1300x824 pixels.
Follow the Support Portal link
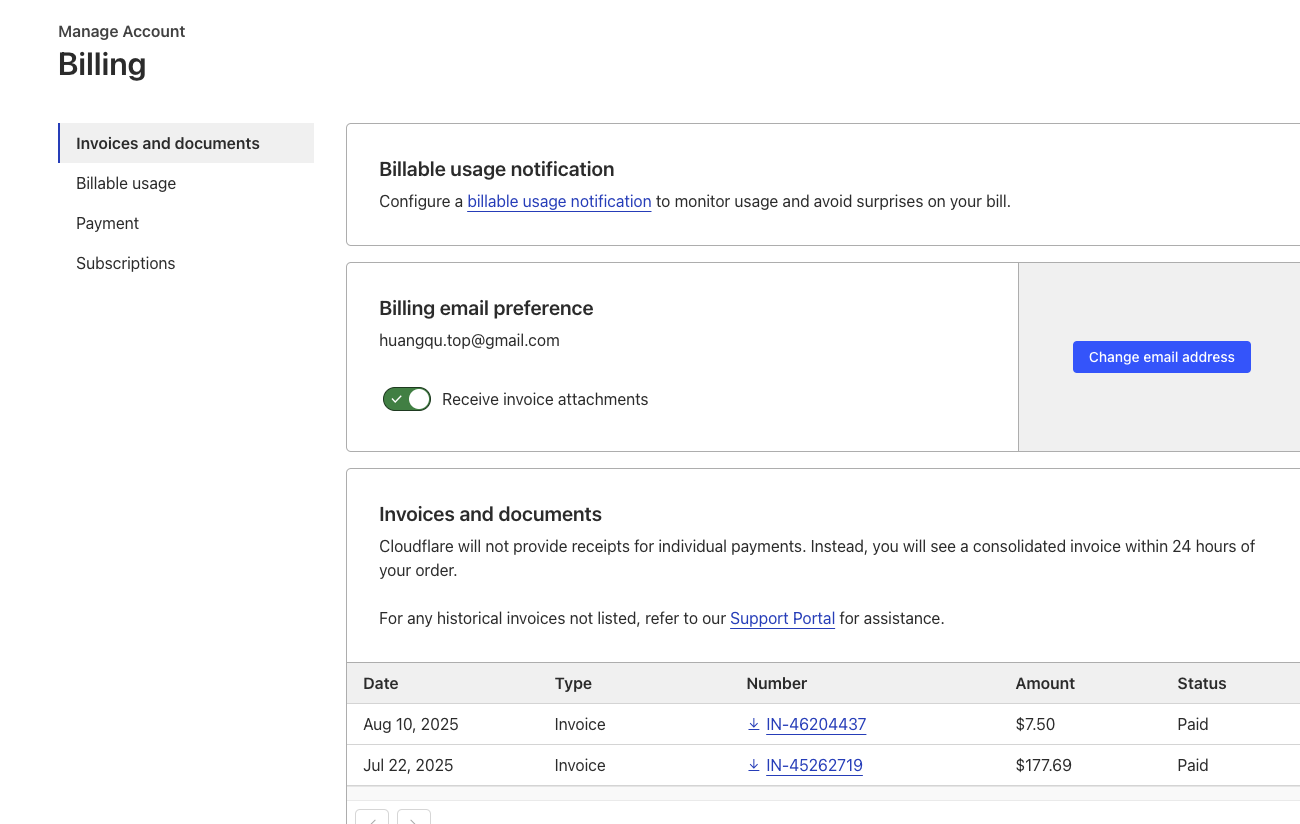(x=782, y=618)
